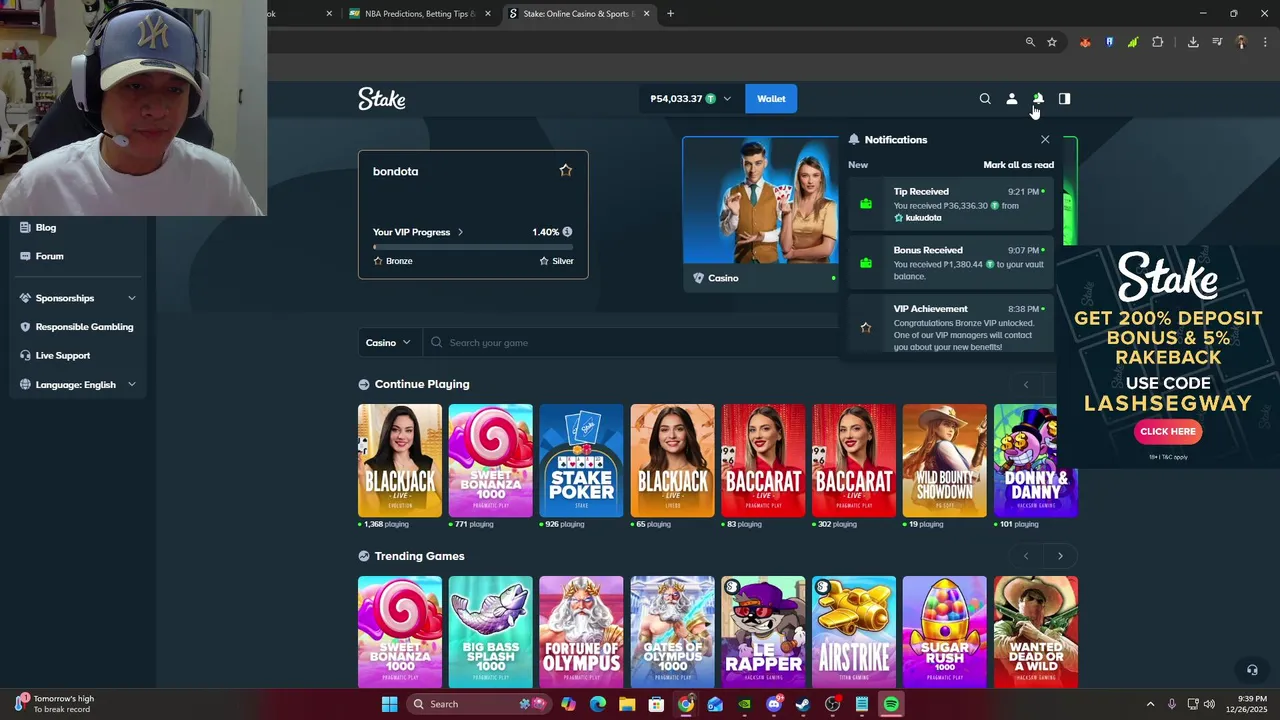Open Discord from the taskbar
Viewport: 1280px width, 720px height.
774,704
